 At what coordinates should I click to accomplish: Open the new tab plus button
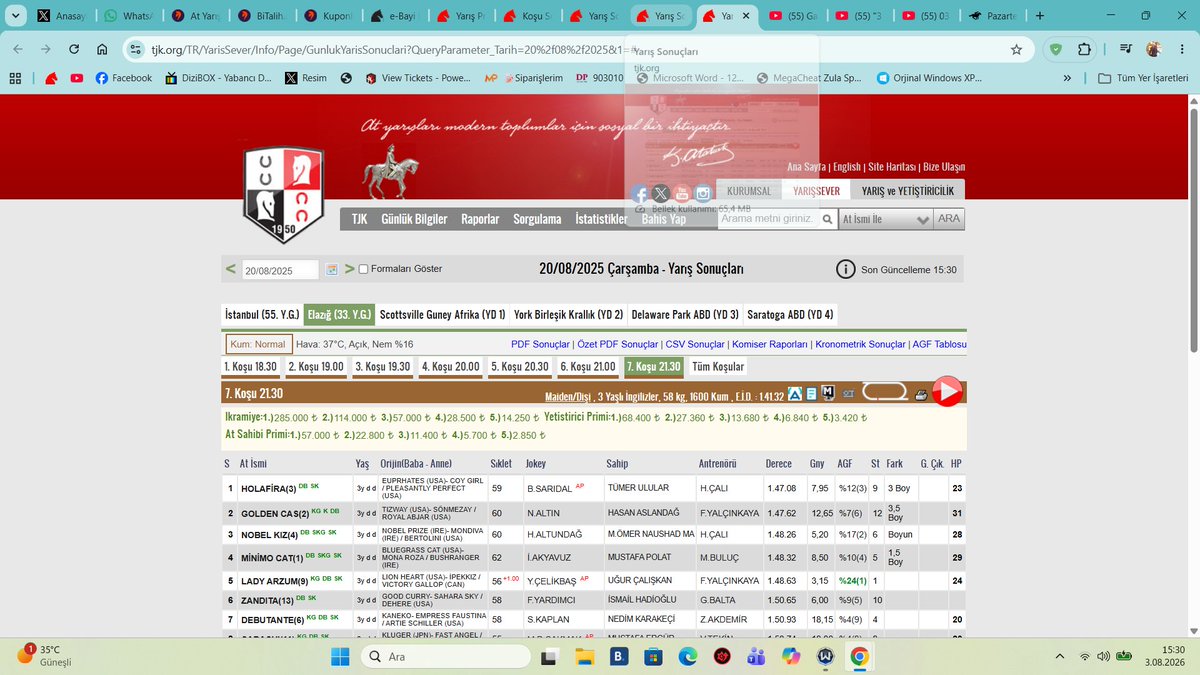click(1040, 16)
